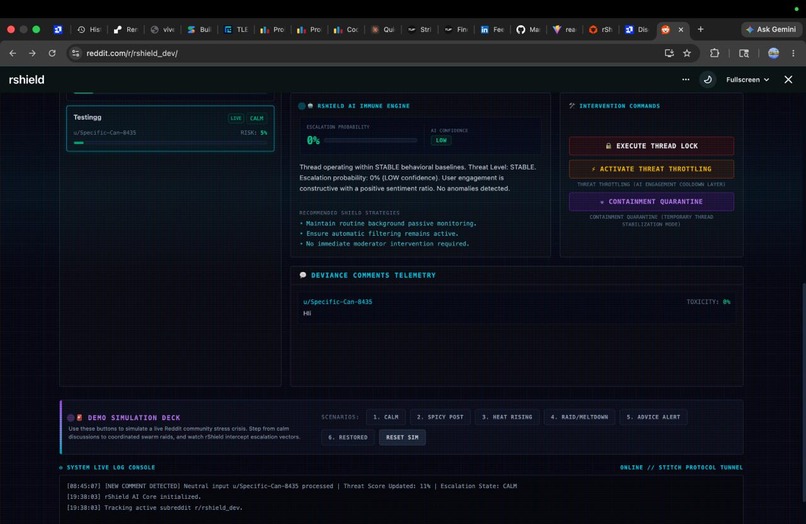The height and width of the screenshot is (524, 806).
Task: Click the escalation probability bar
Action: point(370,140)
